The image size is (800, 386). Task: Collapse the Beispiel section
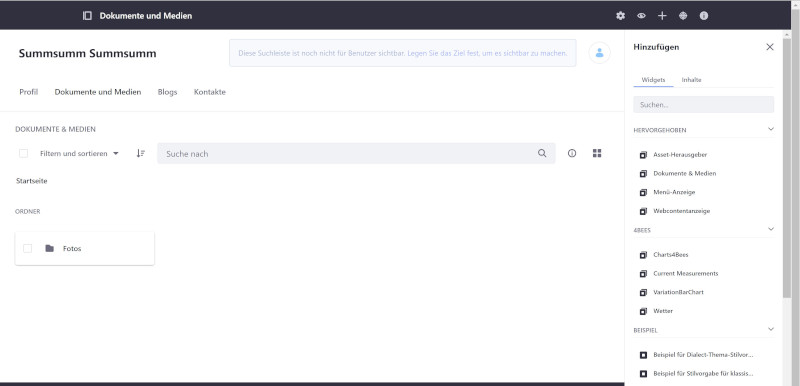tap(771, 329)
